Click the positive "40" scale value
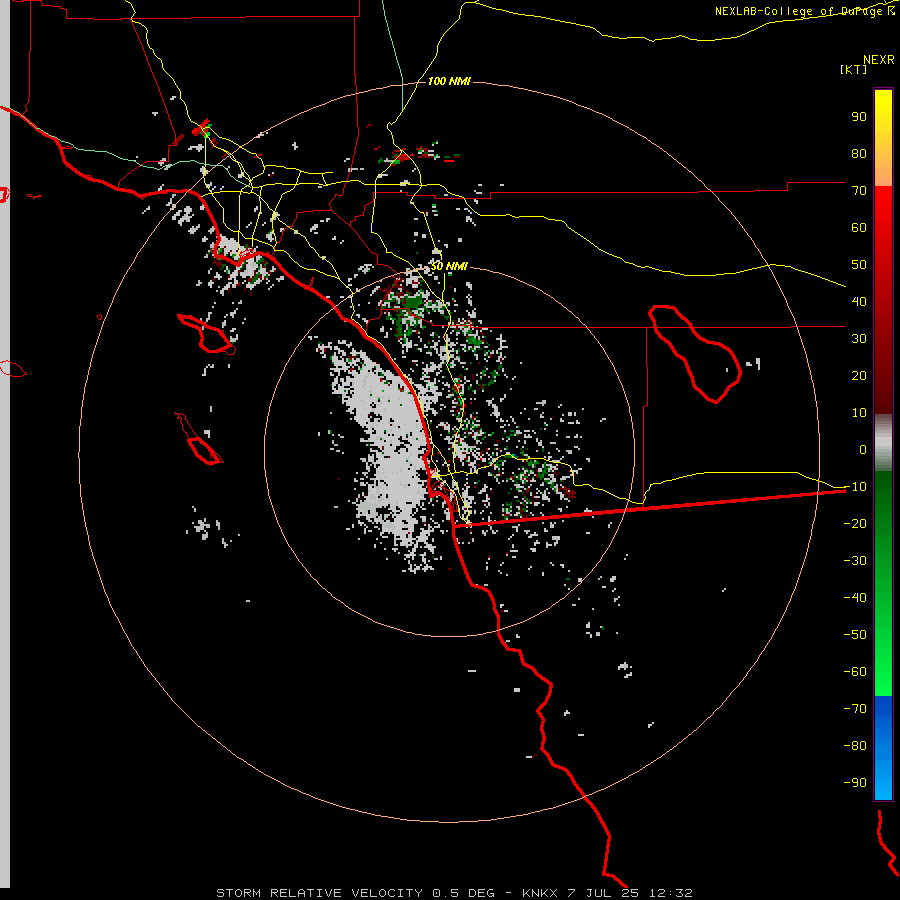Image resolution: width=900 pixels, height=900 pixels. pyautogui.click(x=859, y=301)
